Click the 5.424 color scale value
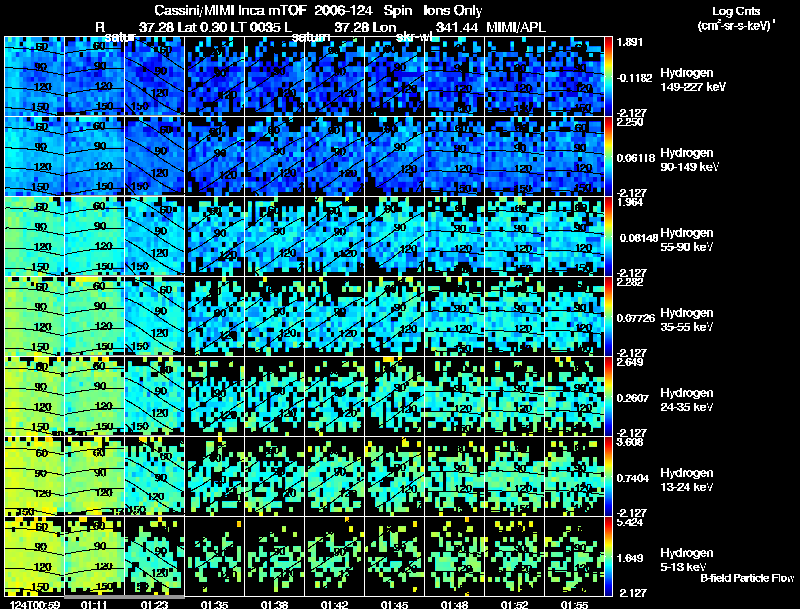Screen dimensions: 800x609 click(629, 522)
